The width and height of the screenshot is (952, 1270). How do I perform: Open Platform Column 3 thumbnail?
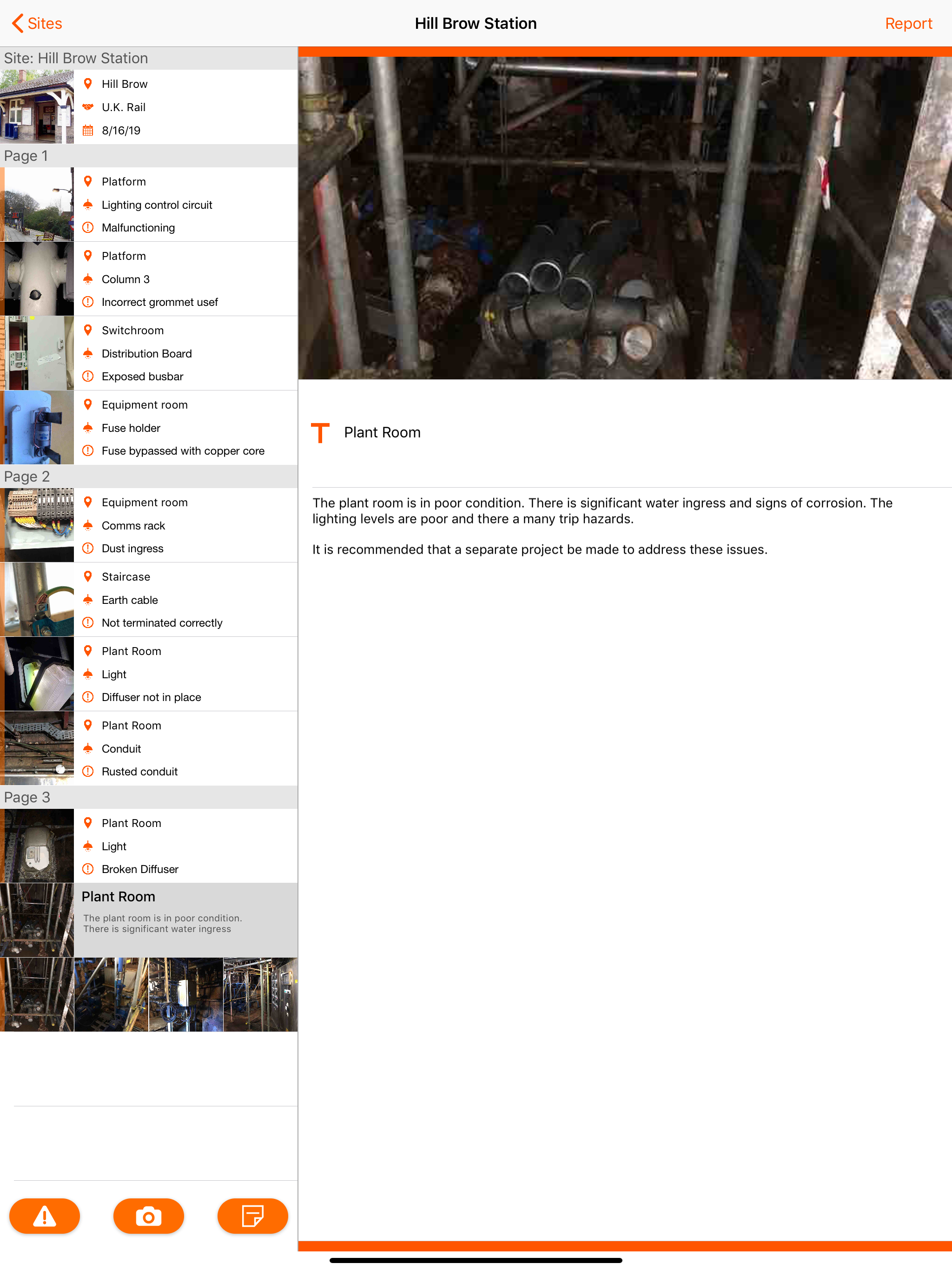(37, 279)
